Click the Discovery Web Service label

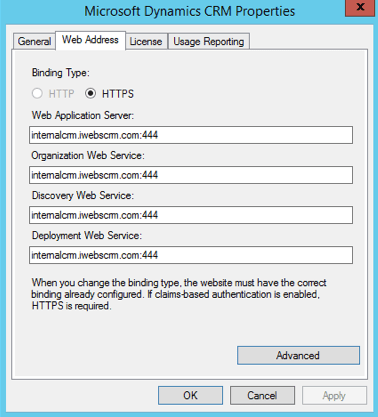pos(83,195)
